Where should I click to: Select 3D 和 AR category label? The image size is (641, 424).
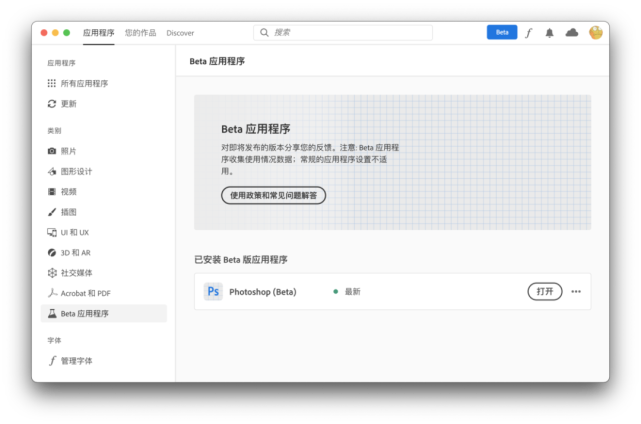point(76,253)
